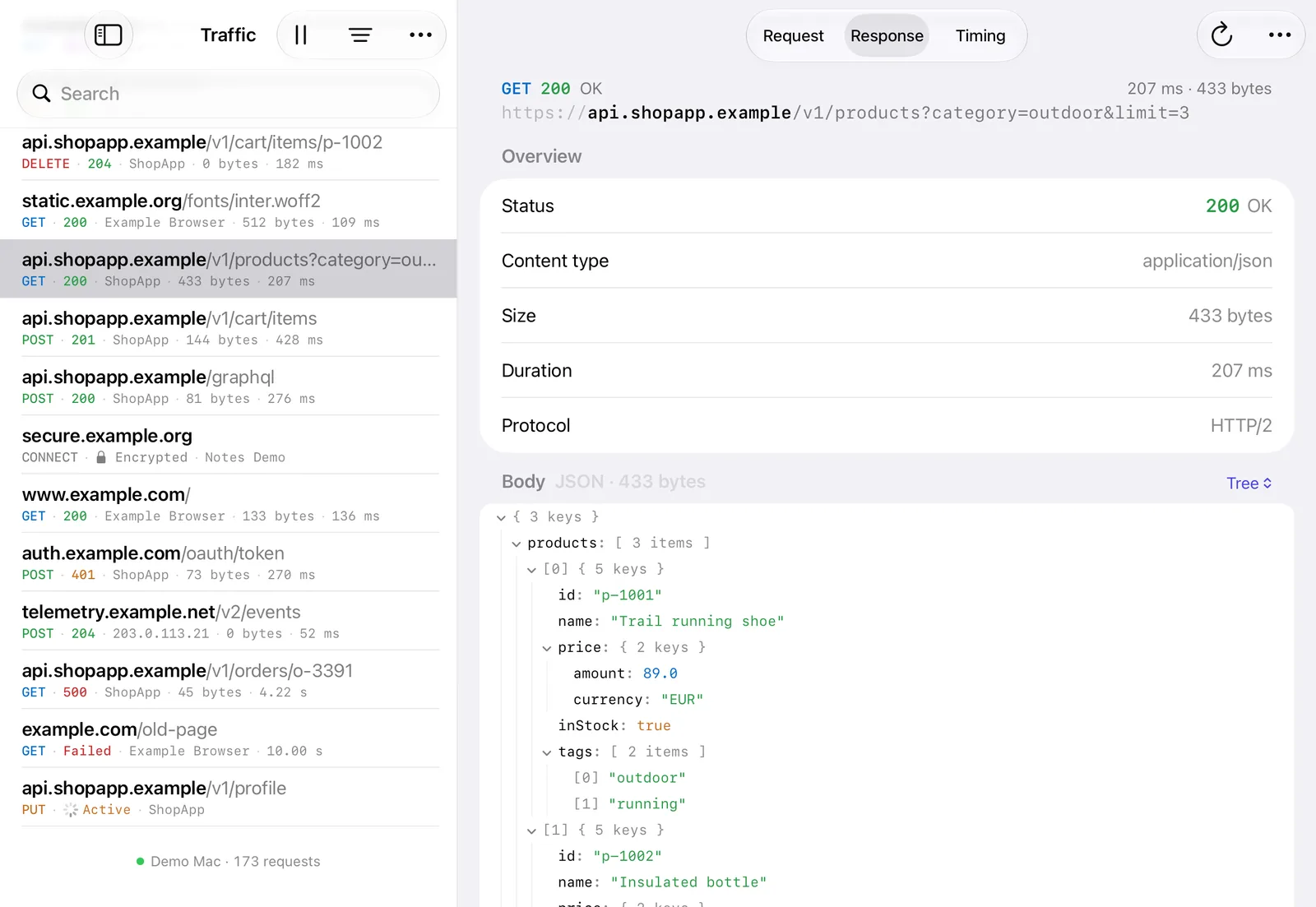1316x907 pixels.
Task: Click the "Insulated bottle" name value
Action: click(688, 882)
